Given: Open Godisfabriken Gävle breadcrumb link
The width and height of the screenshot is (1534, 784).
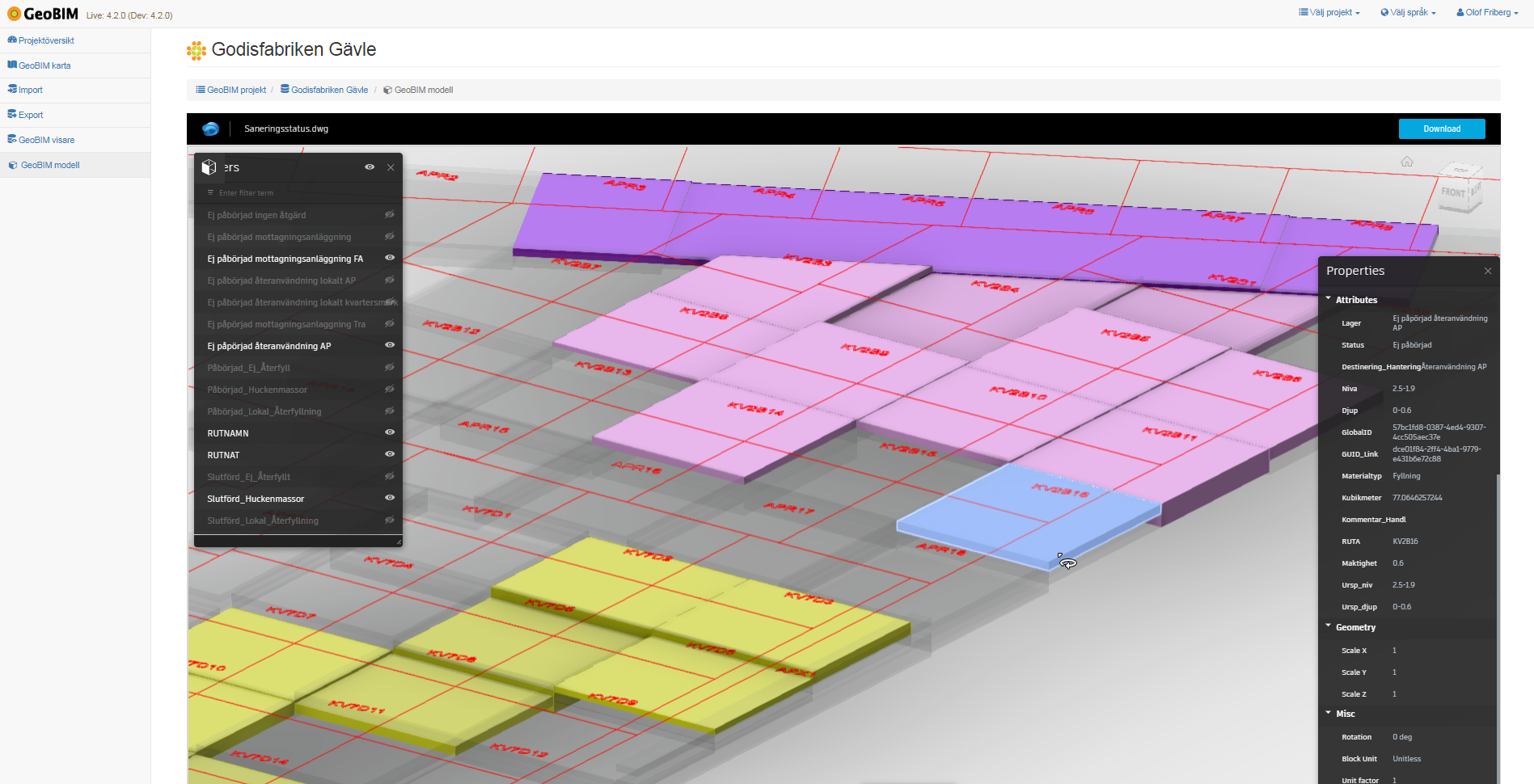Looking at the screenshot, I should click(329, 90).
